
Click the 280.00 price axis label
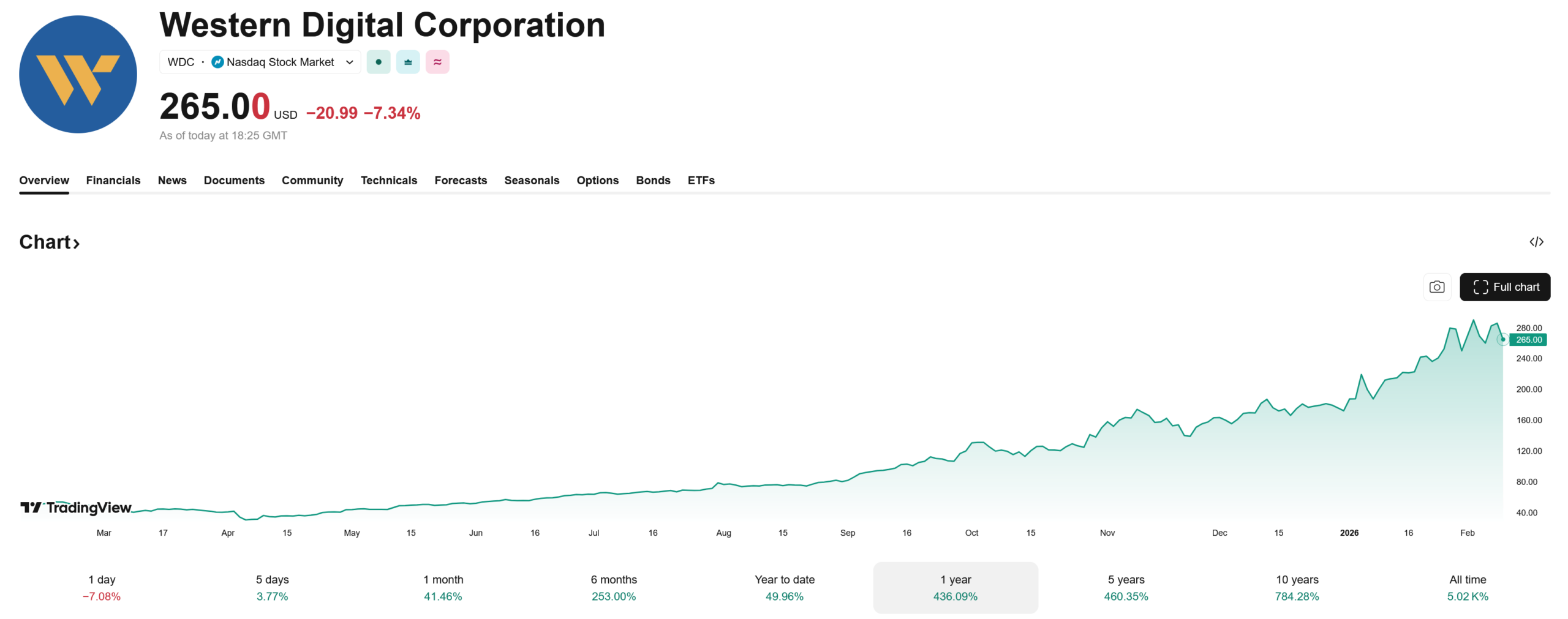1529,328
